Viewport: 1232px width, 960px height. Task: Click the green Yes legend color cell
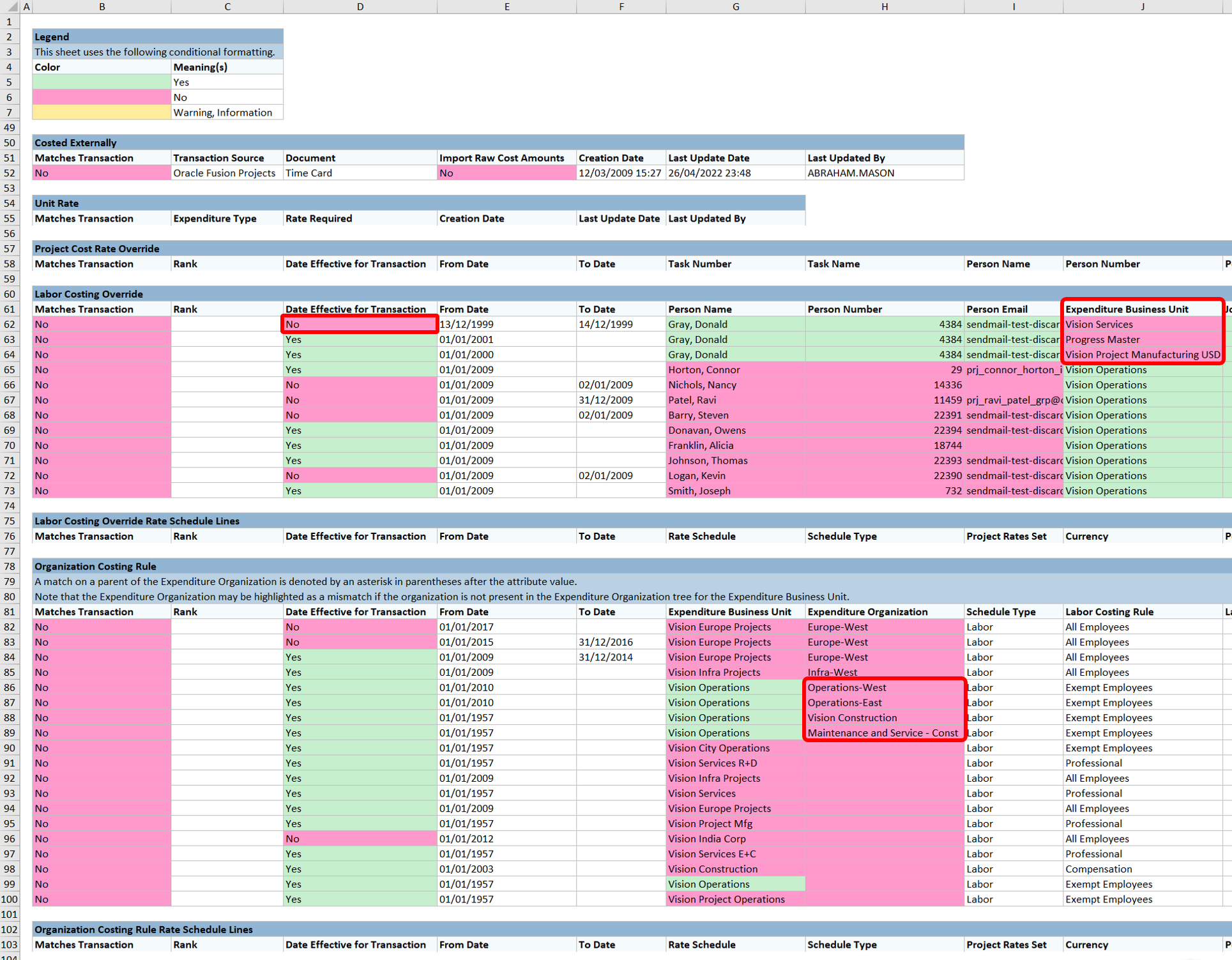[102, 82]
